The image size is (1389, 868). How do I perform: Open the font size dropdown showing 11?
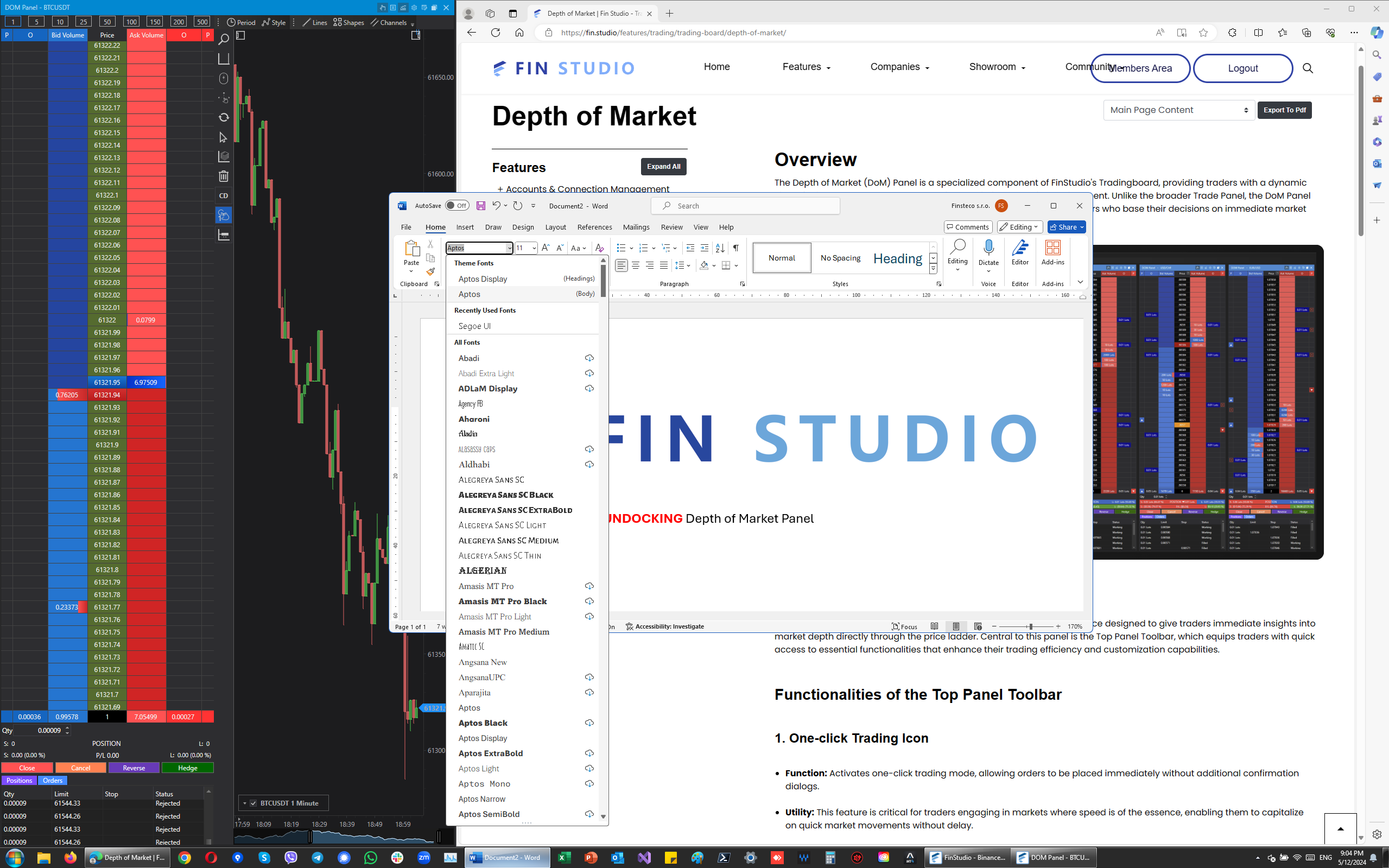point(534,248)
